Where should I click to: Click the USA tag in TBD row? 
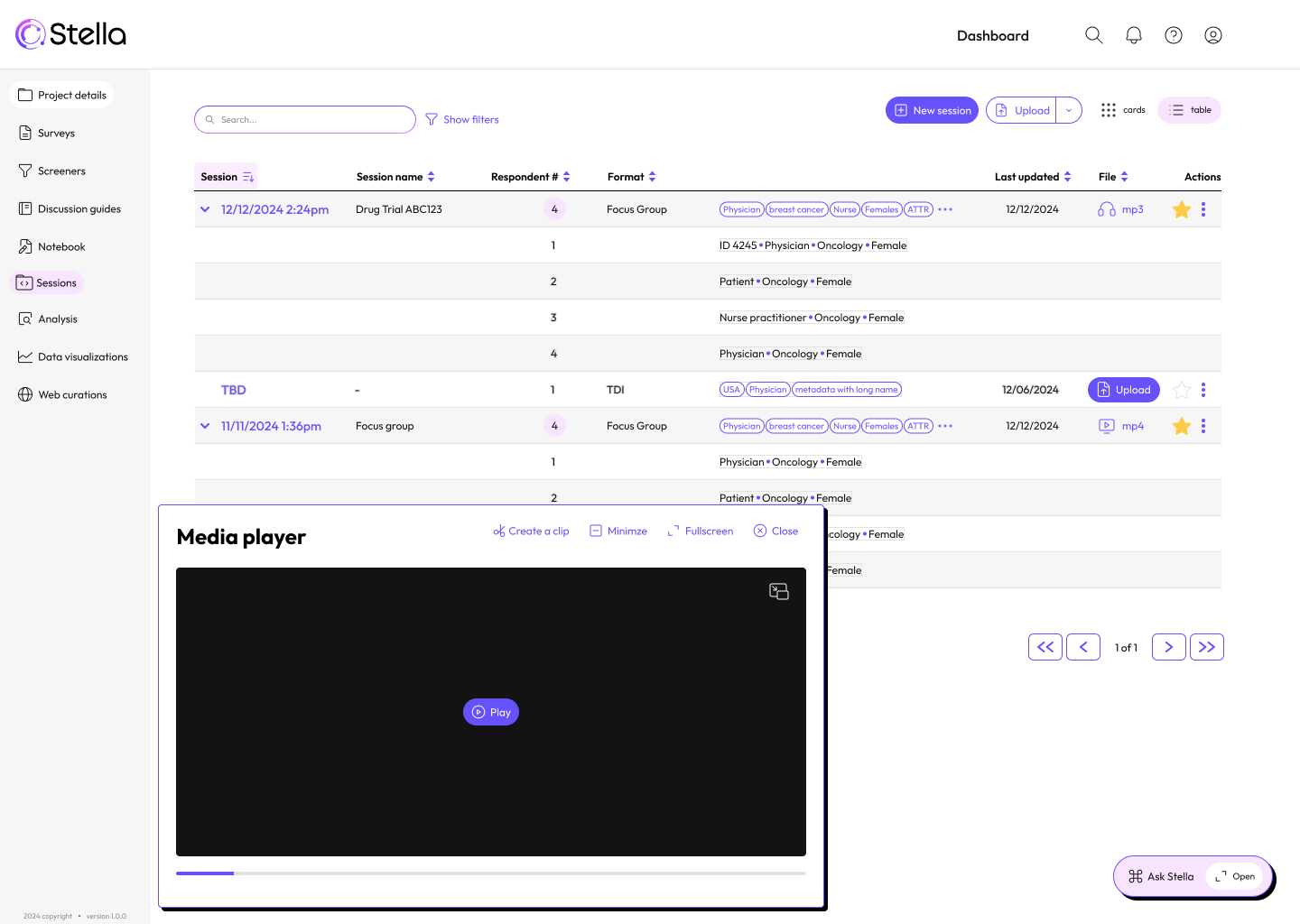pos(731,390)
